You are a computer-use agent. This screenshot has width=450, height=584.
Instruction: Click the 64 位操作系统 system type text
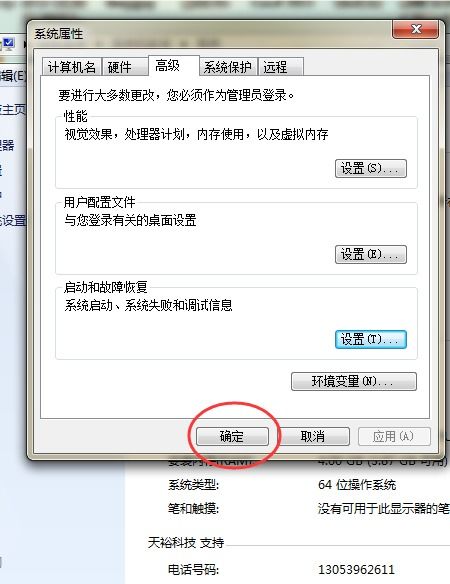357,485
